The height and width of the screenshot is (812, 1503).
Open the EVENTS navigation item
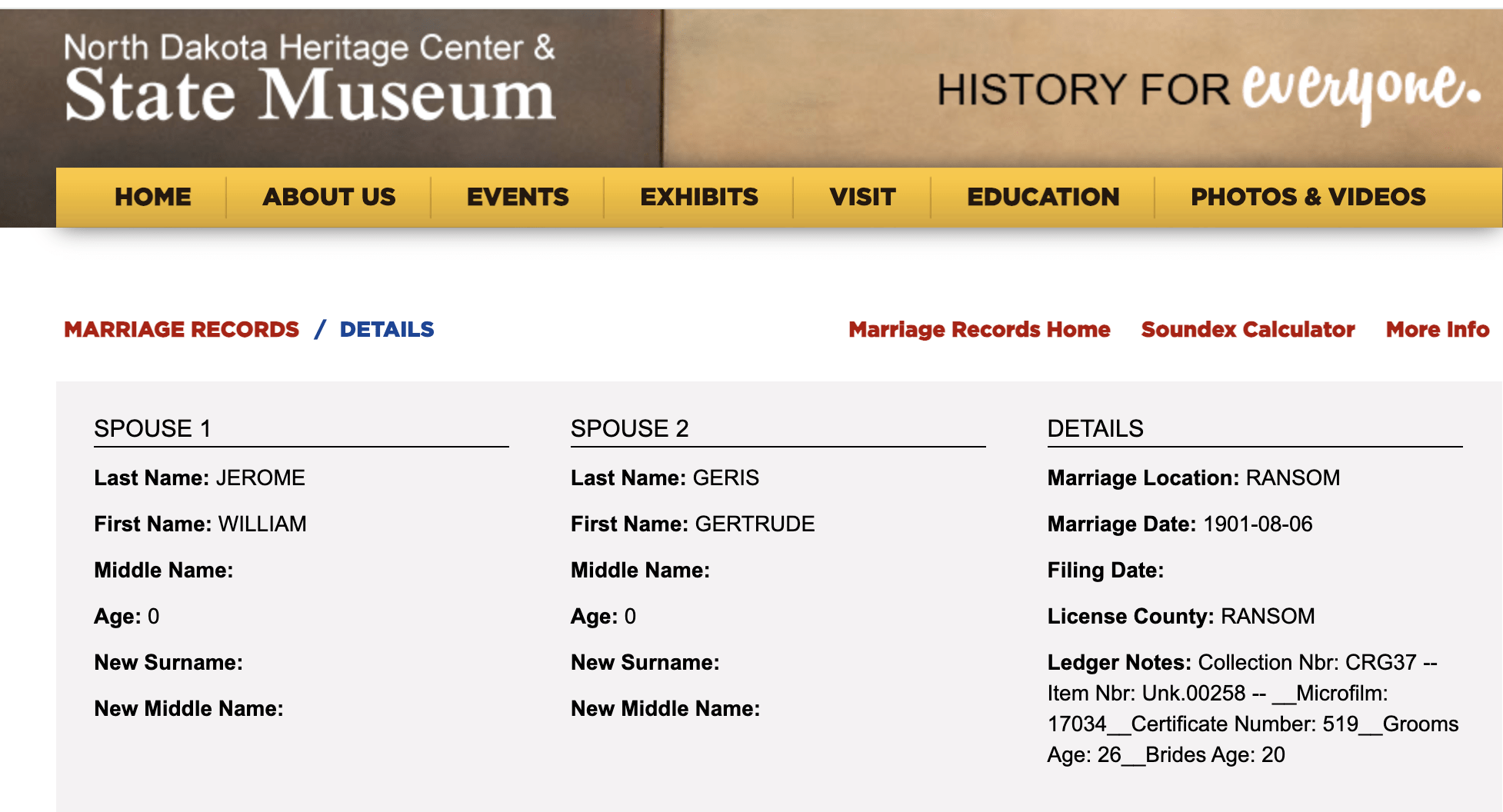pyautogui.click(x=518, y=197)
